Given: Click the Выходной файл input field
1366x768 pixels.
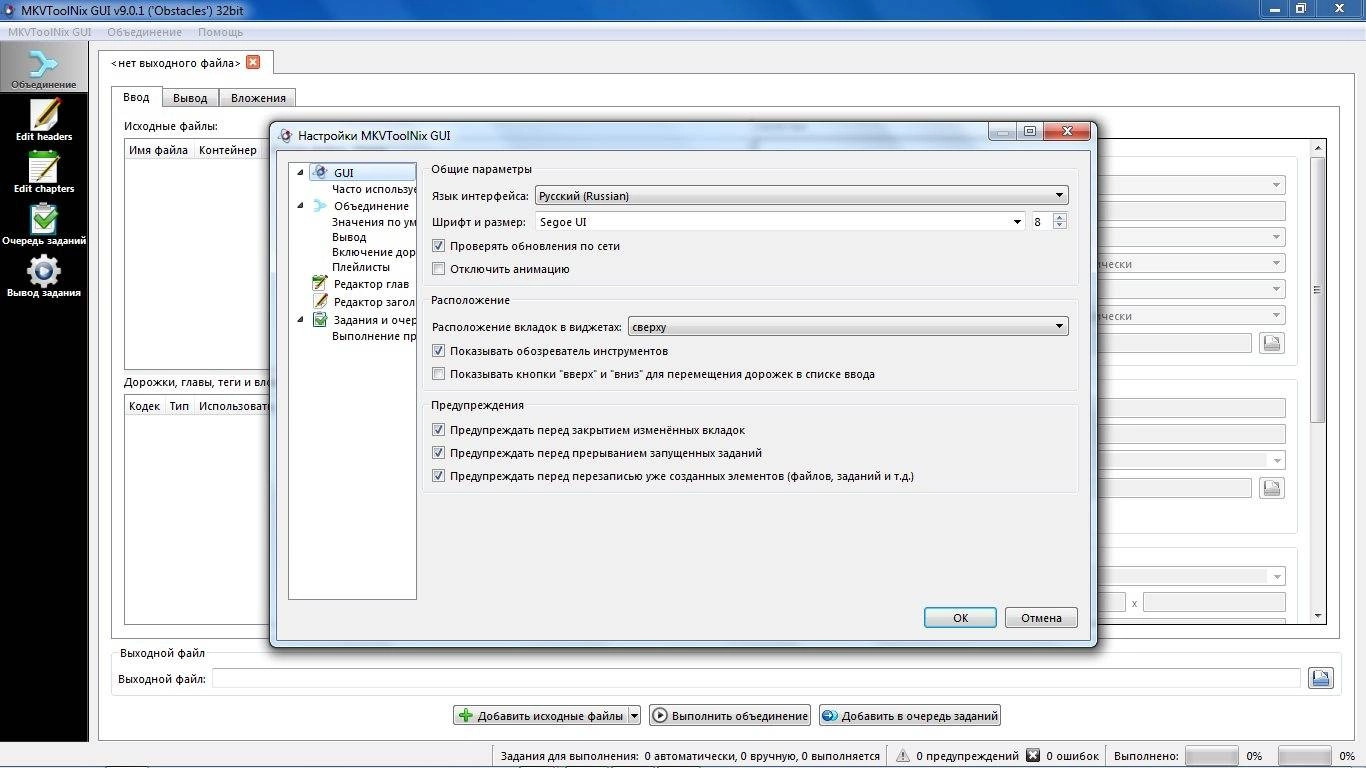Looking at the screenshot, I should [756, 679].
